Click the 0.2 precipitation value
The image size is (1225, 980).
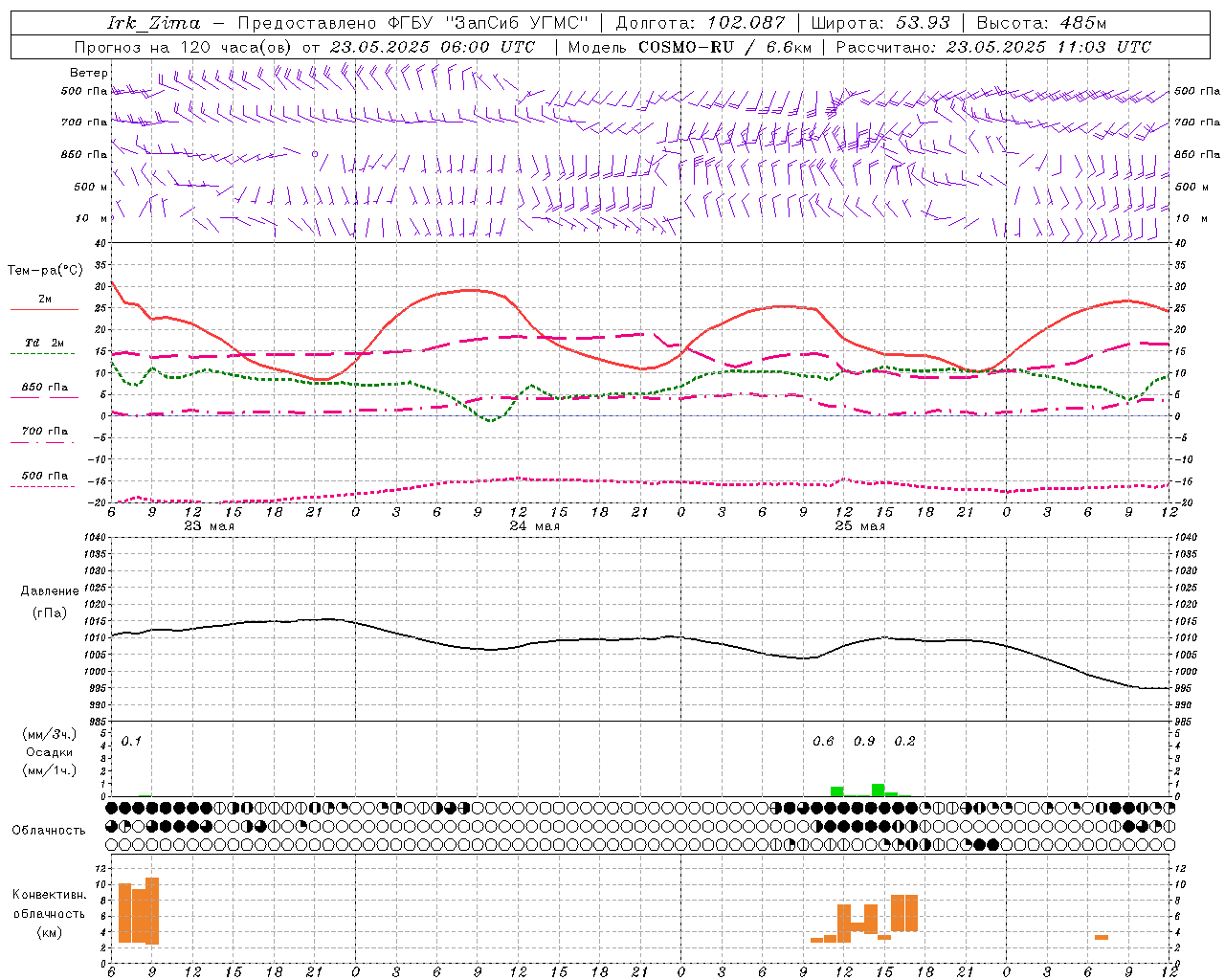pyautogui.click(x=904, y=741)
